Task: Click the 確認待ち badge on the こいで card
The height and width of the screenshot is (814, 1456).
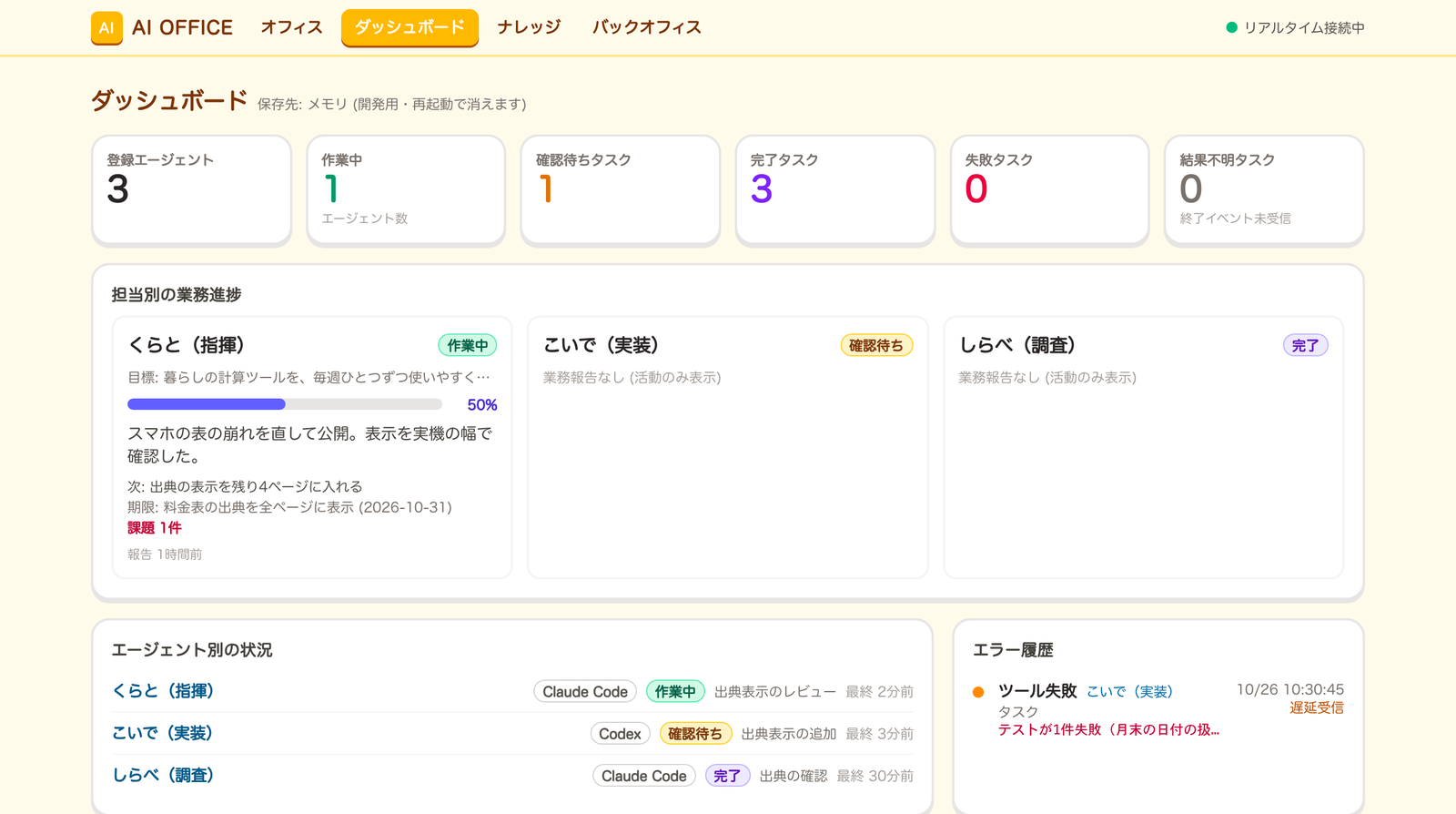Action: [876, 346]
